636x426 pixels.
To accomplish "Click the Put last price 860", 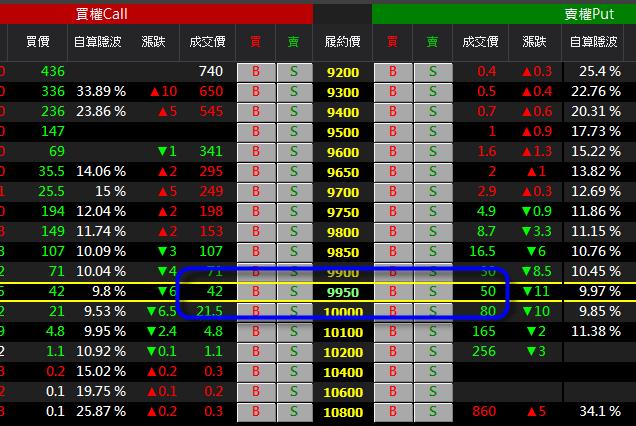I will (x=484, y=411).
